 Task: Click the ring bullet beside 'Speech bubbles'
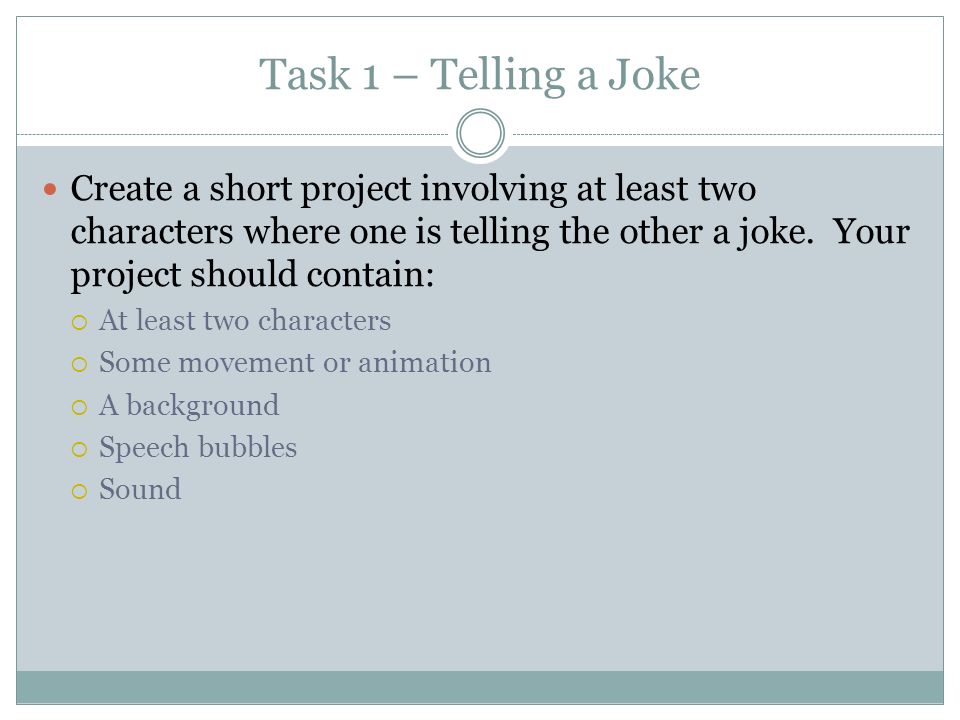point(80,449)
